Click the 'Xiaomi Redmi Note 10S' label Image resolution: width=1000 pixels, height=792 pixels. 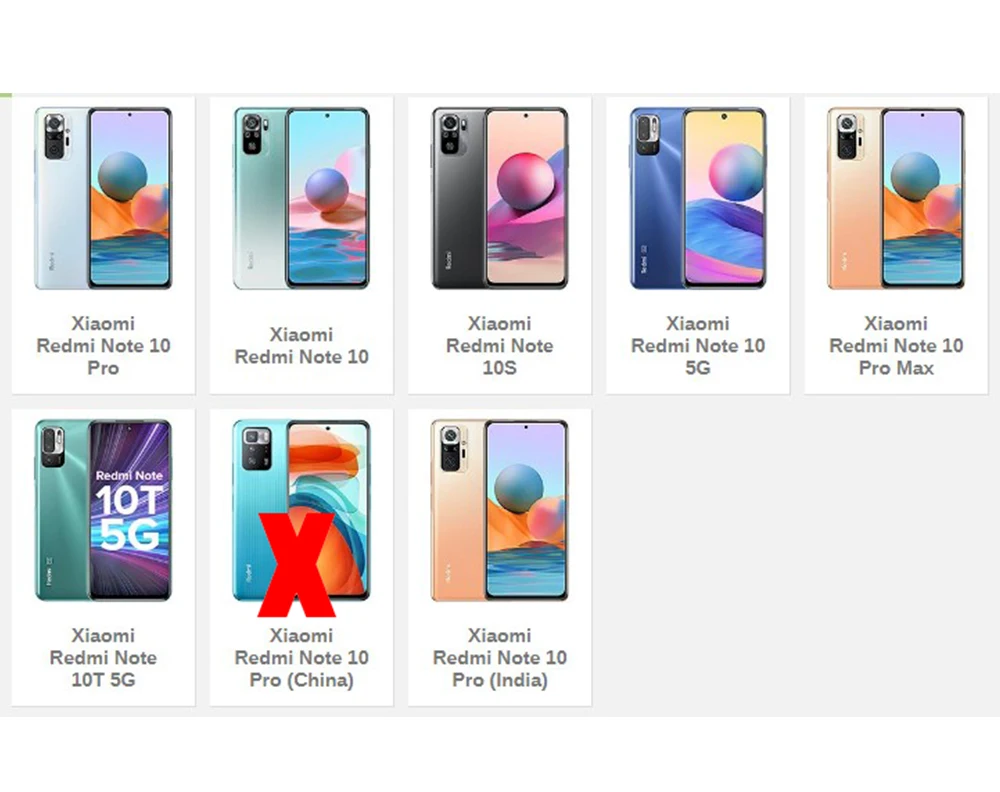pos(499,346)
